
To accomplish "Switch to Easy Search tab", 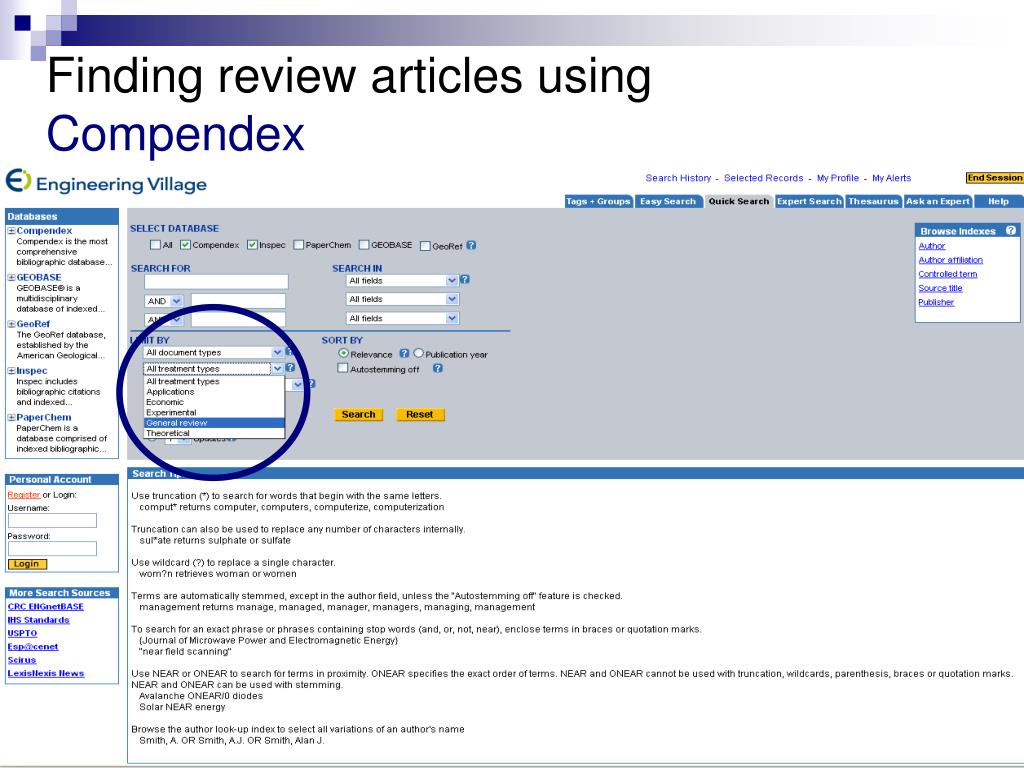I will click(668, 201).
